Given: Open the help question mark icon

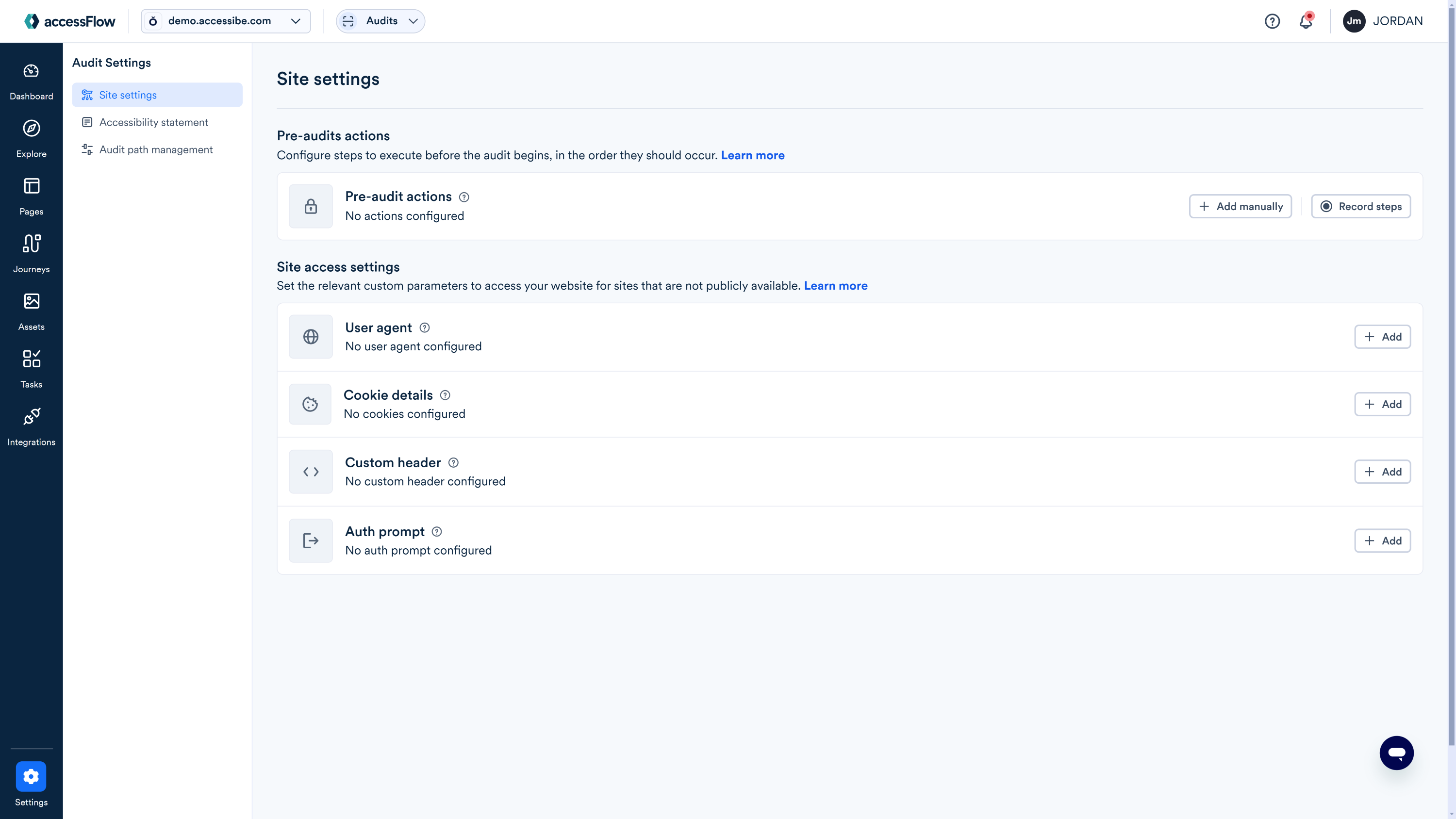Looking at the screenshot, I should click(1272, 21).
